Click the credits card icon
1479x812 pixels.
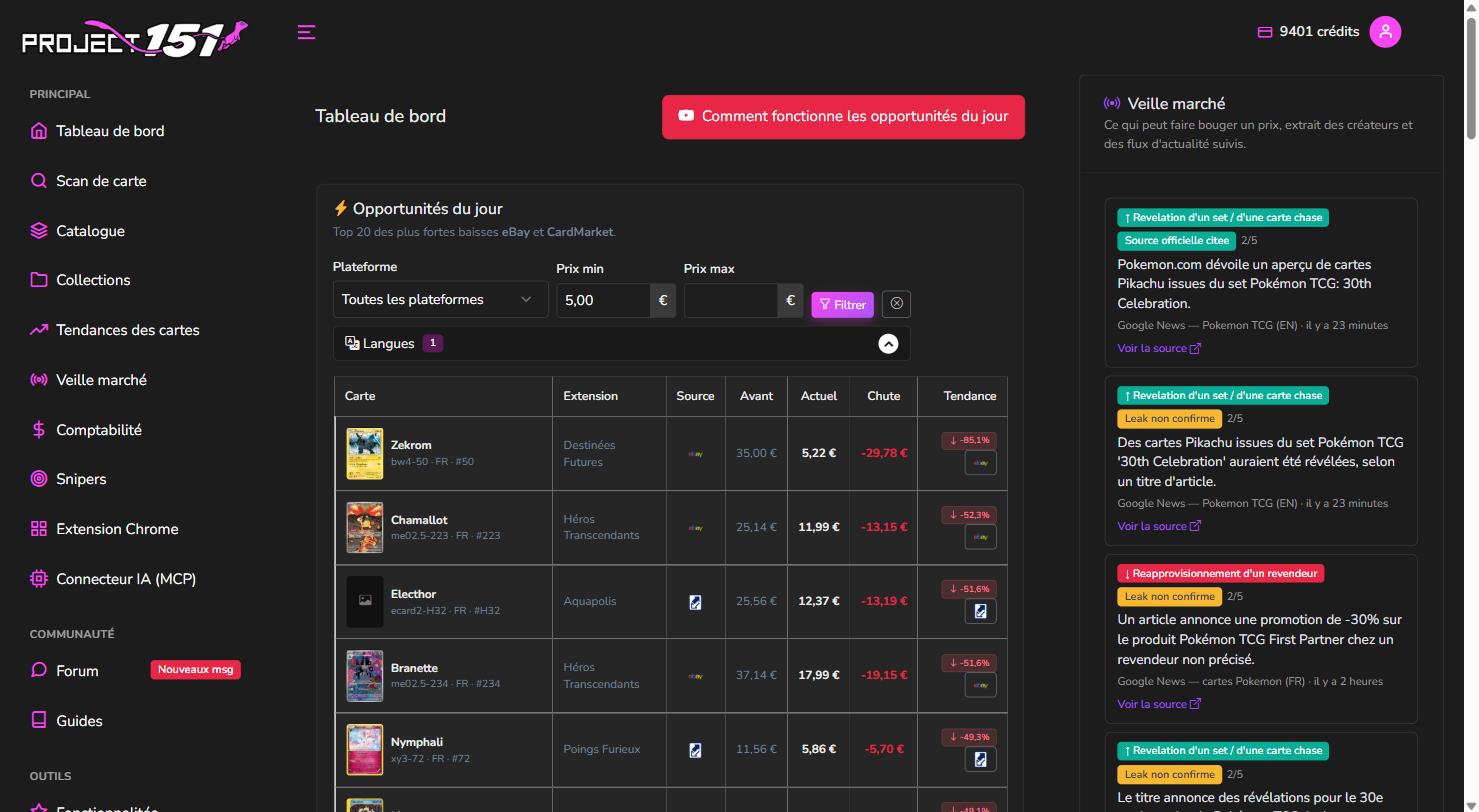(1264, 32)
